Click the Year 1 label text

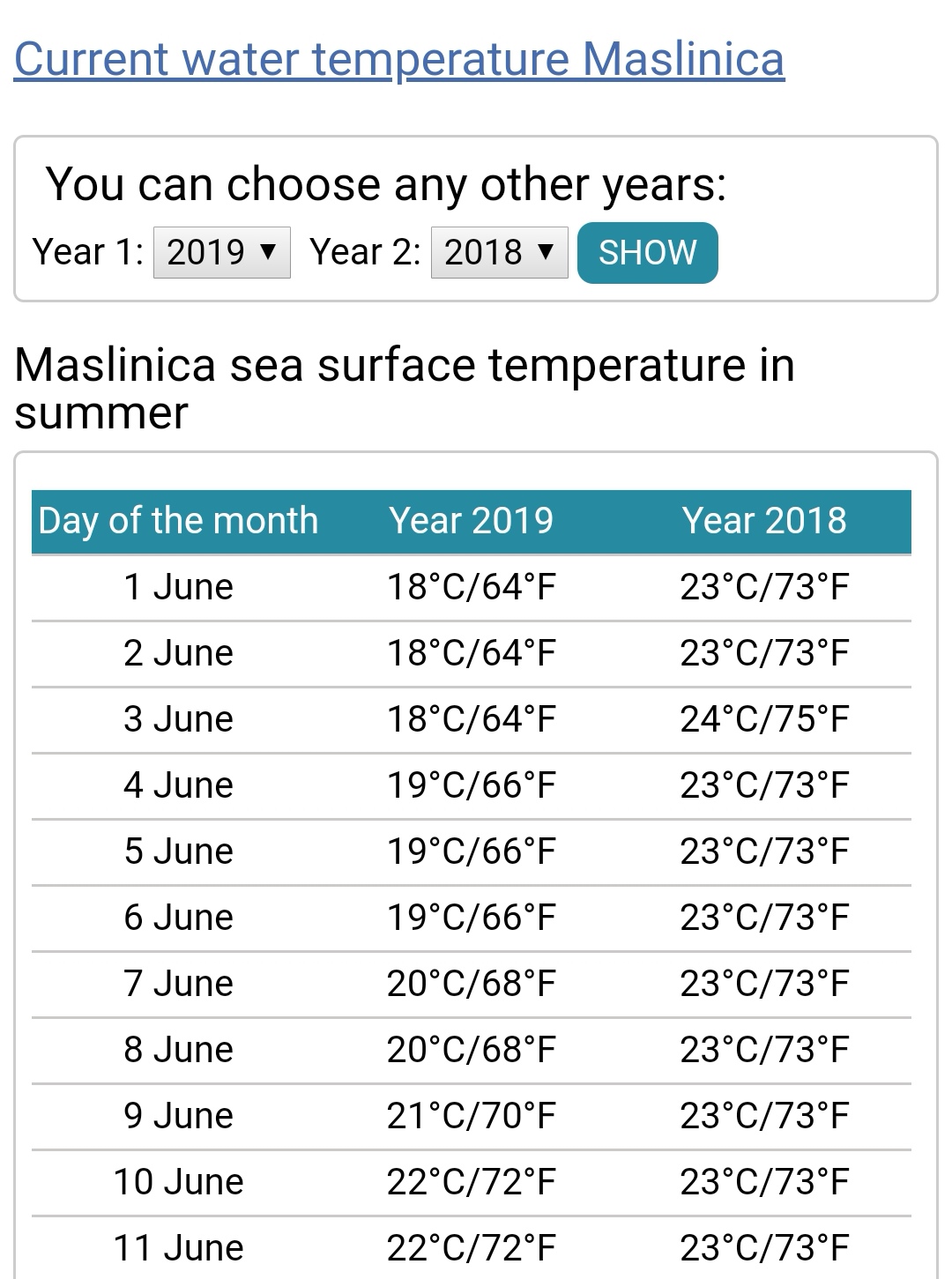[88, 252]
